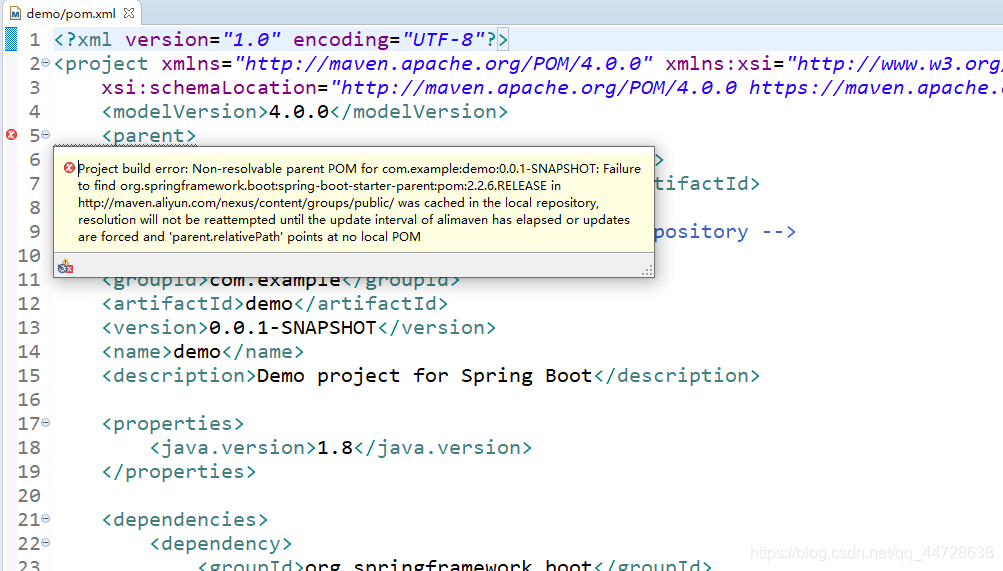Viewport: 1003px width, 571px height.
Task: Collapse the properties element at line 17
Action: 45,423
